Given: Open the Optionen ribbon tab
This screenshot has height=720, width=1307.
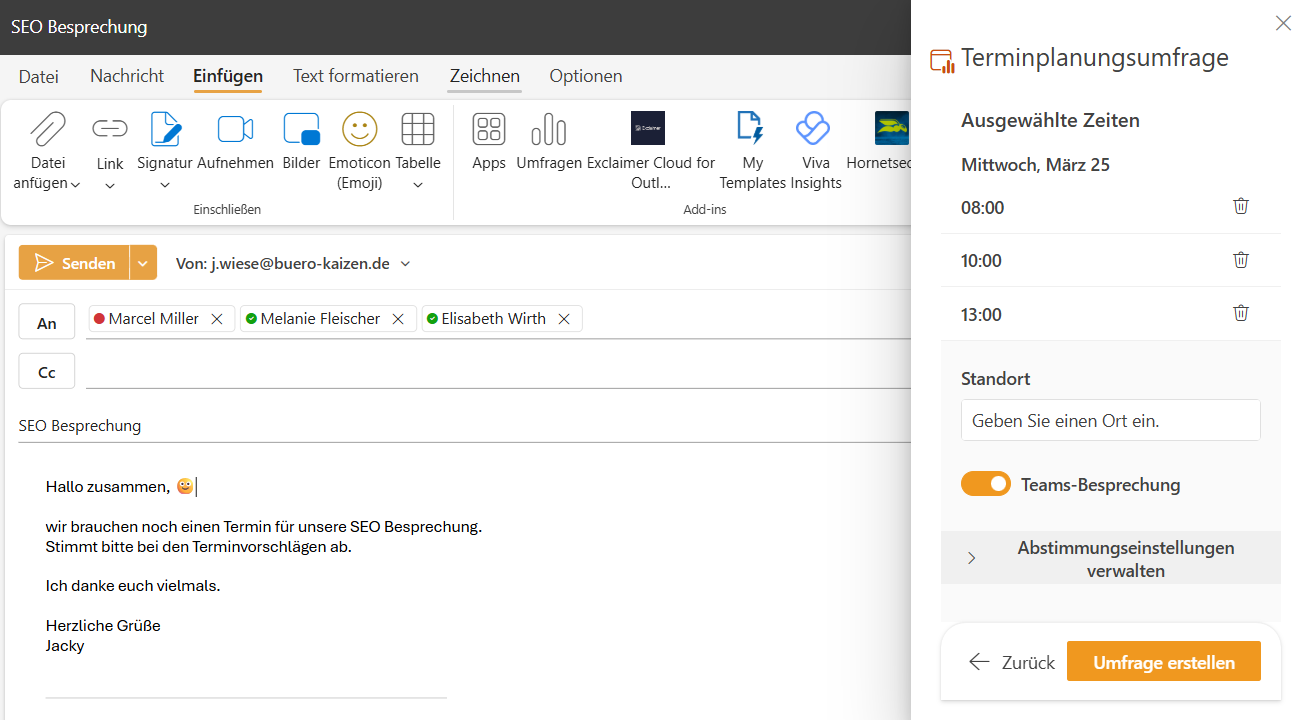Looking at the screenshot, I should pyautogui.click(x=585, y=76).
